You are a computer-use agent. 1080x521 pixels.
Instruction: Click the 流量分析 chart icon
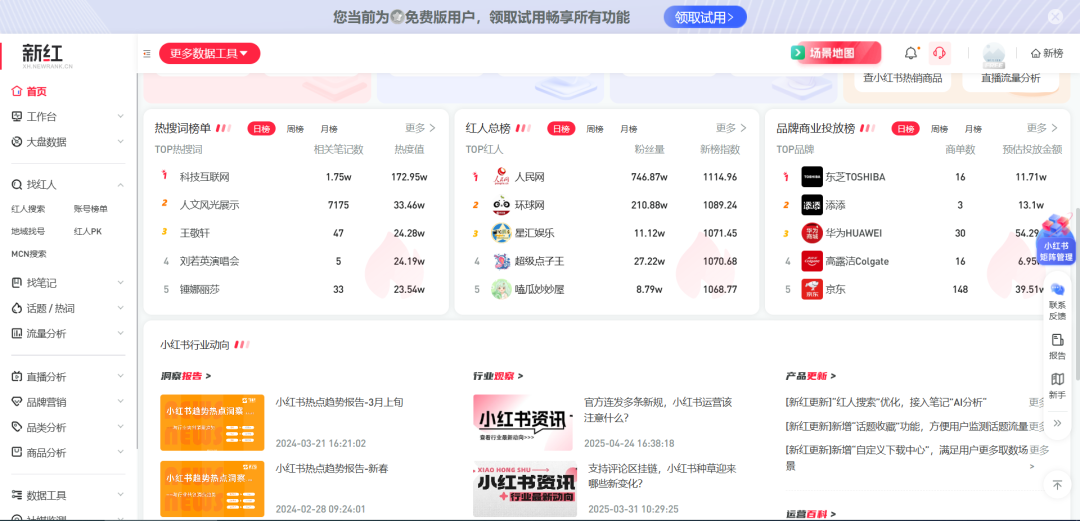click(17, 334)
